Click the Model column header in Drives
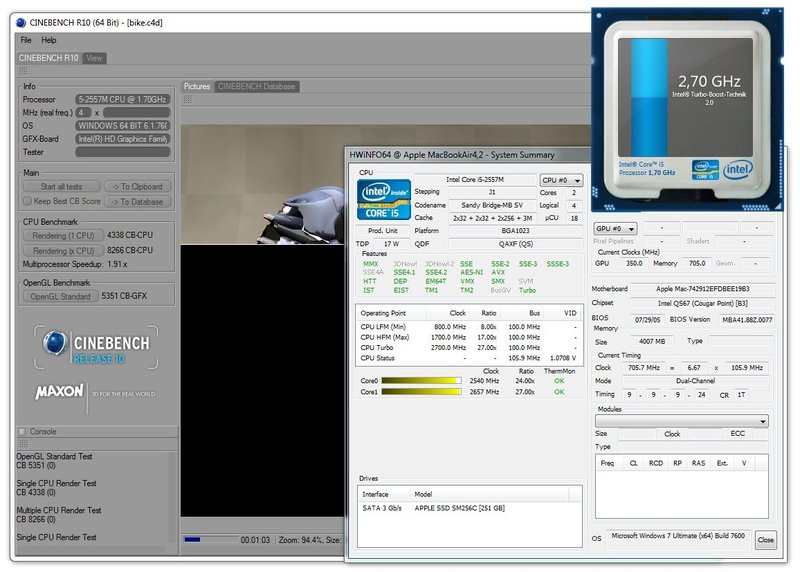 pyautogui.click(x=489, y=494)
